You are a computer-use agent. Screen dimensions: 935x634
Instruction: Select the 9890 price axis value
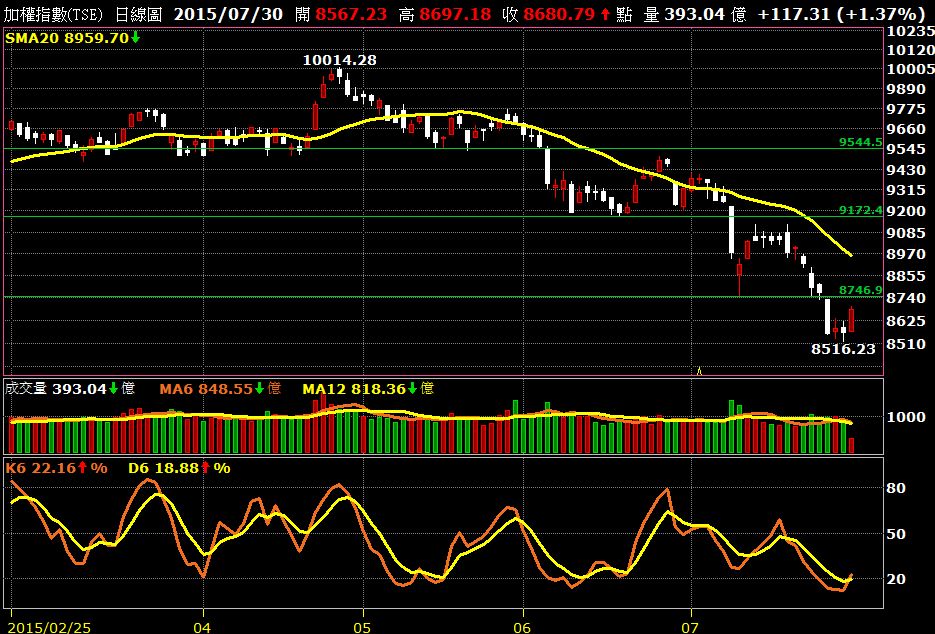pyautogui.click(x=906, y=89)
